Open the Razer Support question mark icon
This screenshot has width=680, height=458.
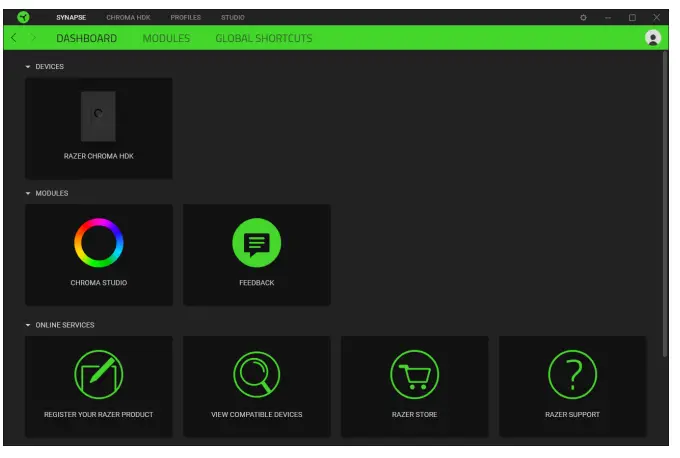point(572,374)
